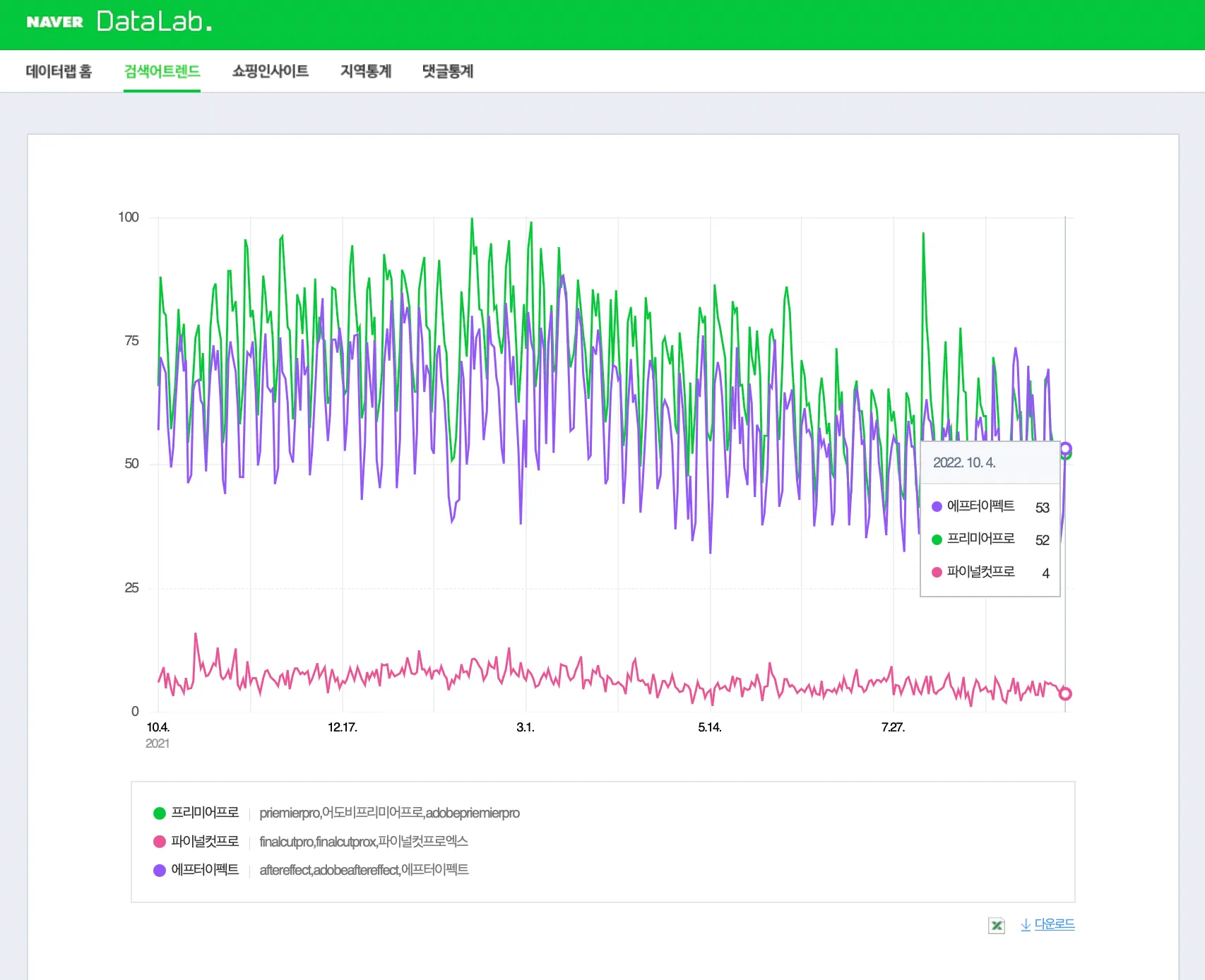Screen dimensions: 1205x980
Task: Click 프리미어프로 legend label below chart
Action: (205, 813)
